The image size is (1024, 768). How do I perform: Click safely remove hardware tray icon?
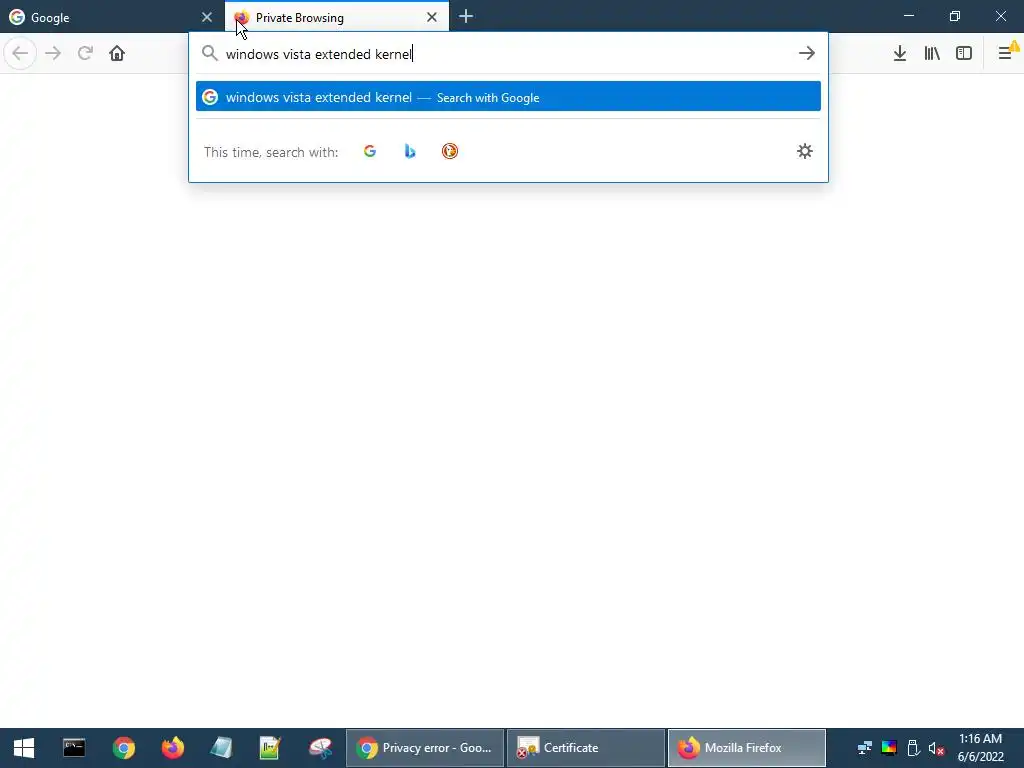(x=913, y=748)
